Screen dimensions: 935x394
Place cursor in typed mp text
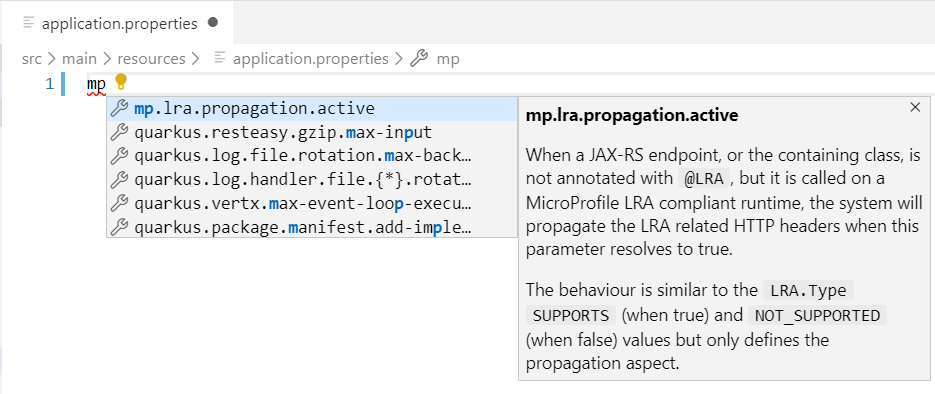[96, 84]
